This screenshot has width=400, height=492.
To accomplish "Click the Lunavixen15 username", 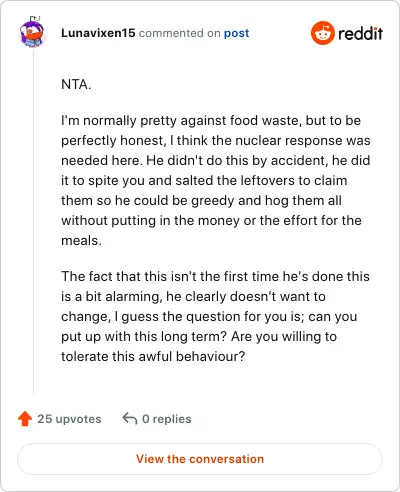I will pyautogui.click(x=98, y=33).
